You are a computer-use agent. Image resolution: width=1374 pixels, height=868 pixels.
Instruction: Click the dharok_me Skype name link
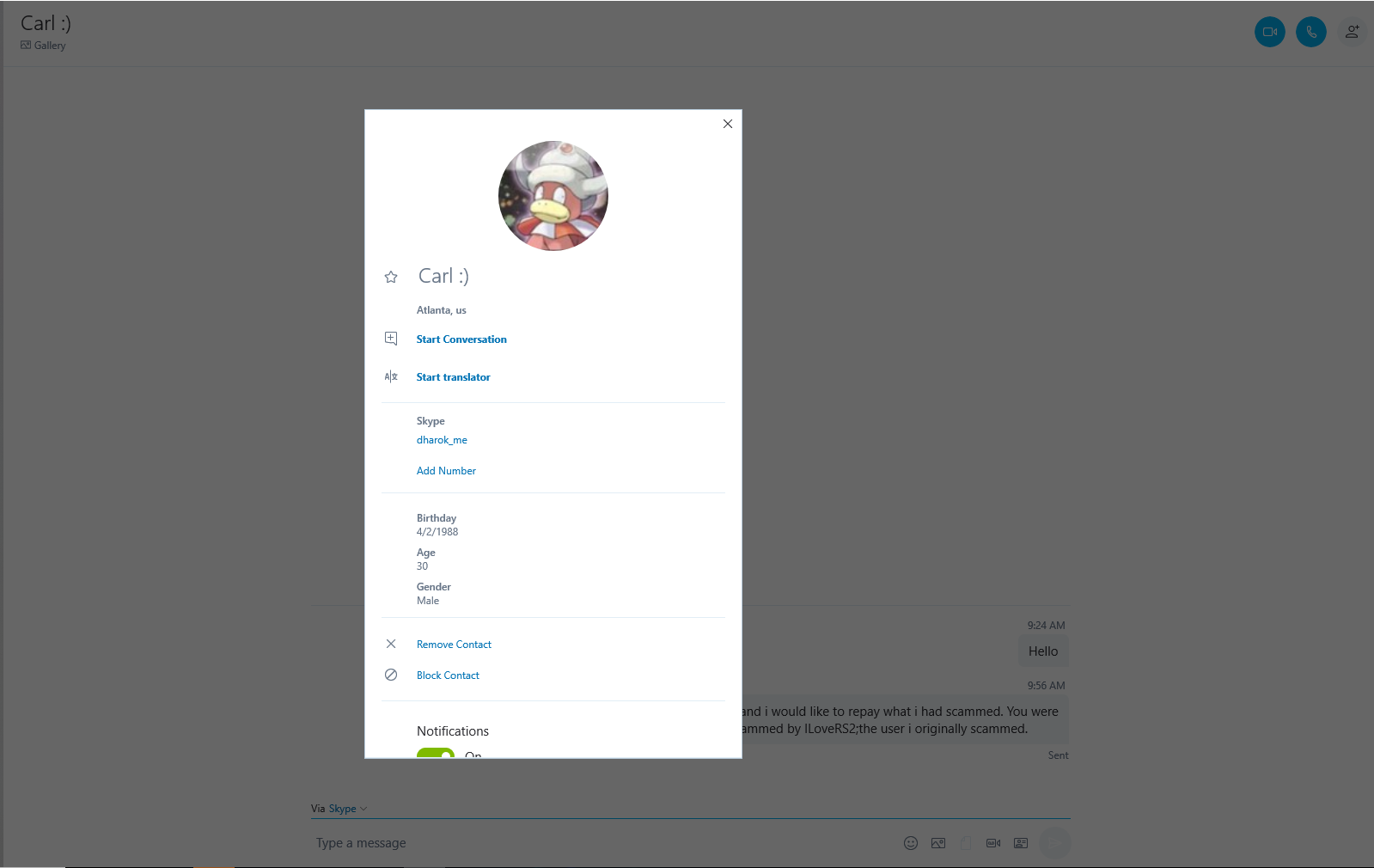point(442,440)
